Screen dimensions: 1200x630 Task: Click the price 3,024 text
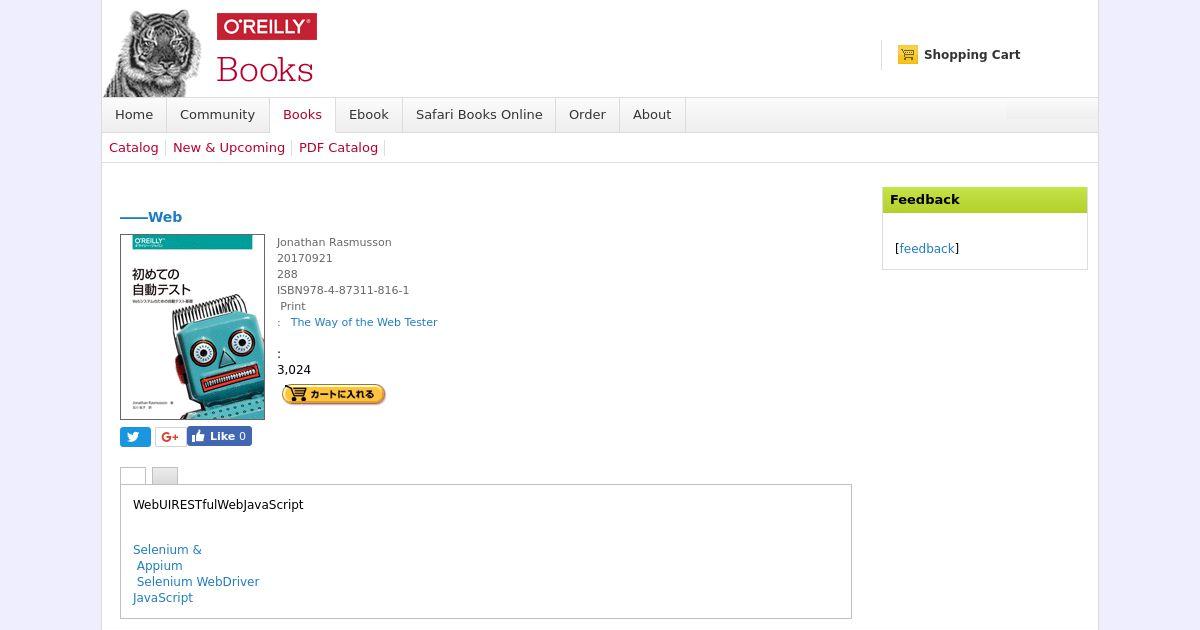[294, 370]
